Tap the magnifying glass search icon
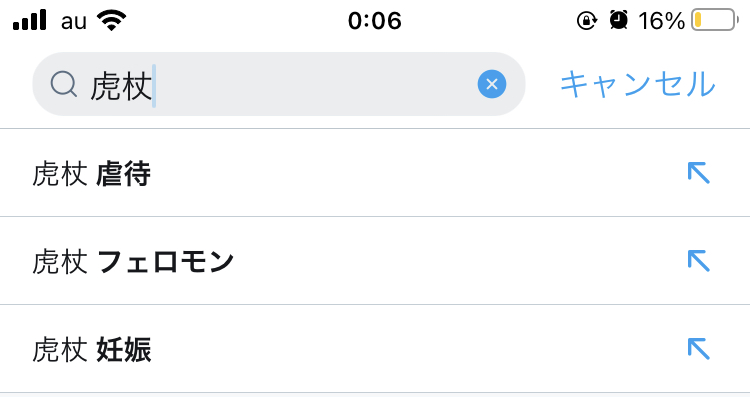The height and width of the screenshot is (397, 750). click(64, 84)
